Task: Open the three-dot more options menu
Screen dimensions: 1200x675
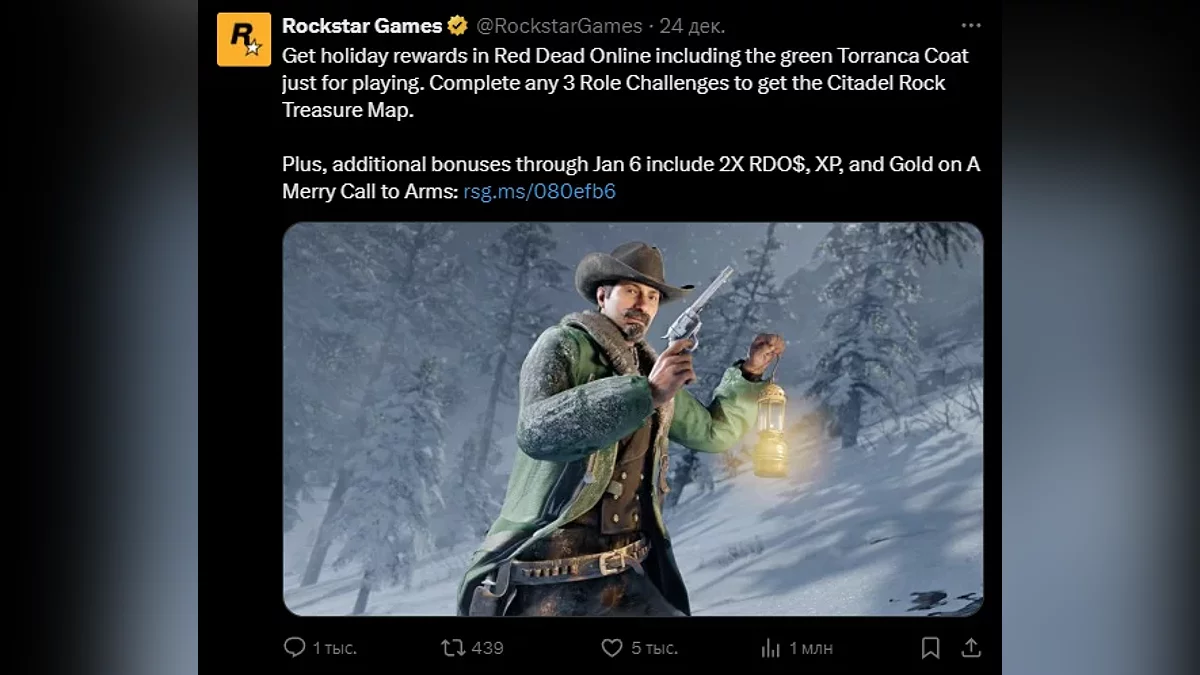Action: point(970,25)
